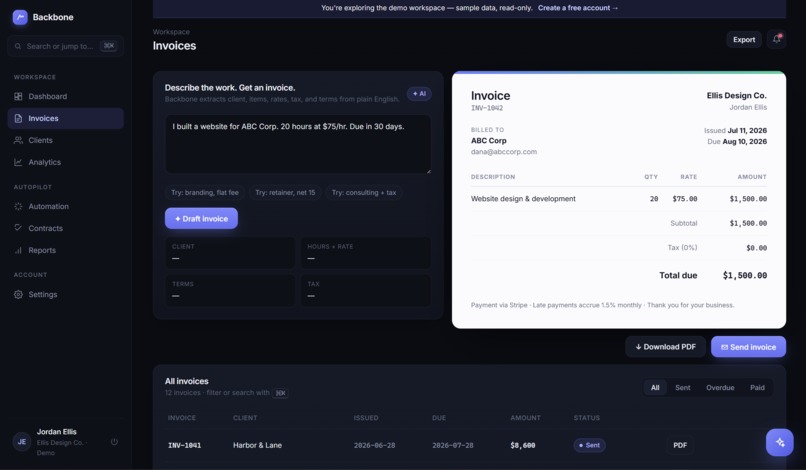This screenshot has height=470, width=806.
Task: Click the Automation sparkle icon
Action: (18, 206)
